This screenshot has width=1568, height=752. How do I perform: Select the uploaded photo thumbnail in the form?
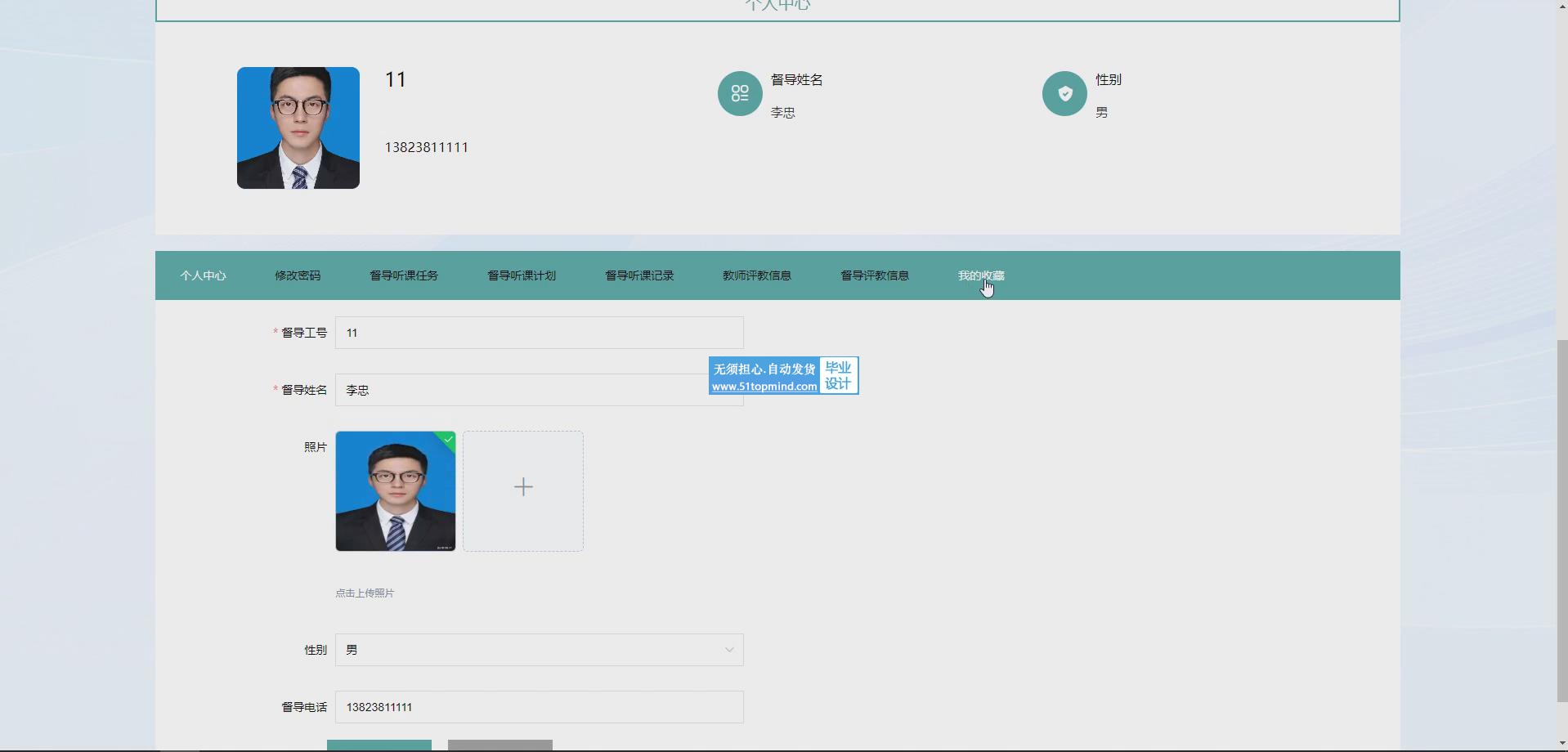coord(396,491)
